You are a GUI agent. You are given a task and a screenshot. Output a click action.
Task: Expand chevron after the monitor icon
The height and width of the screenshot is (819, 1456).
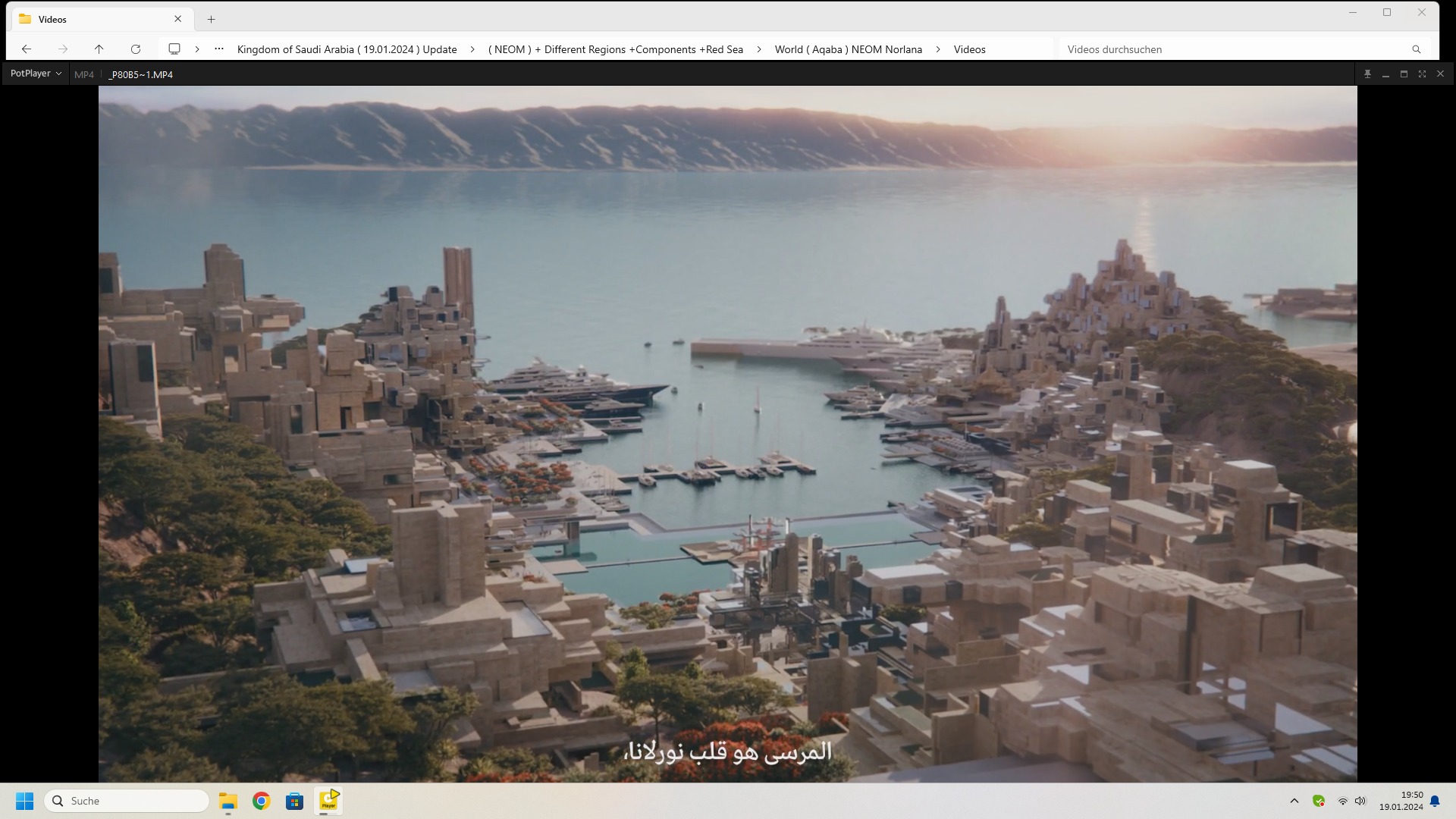click(197, 49)
